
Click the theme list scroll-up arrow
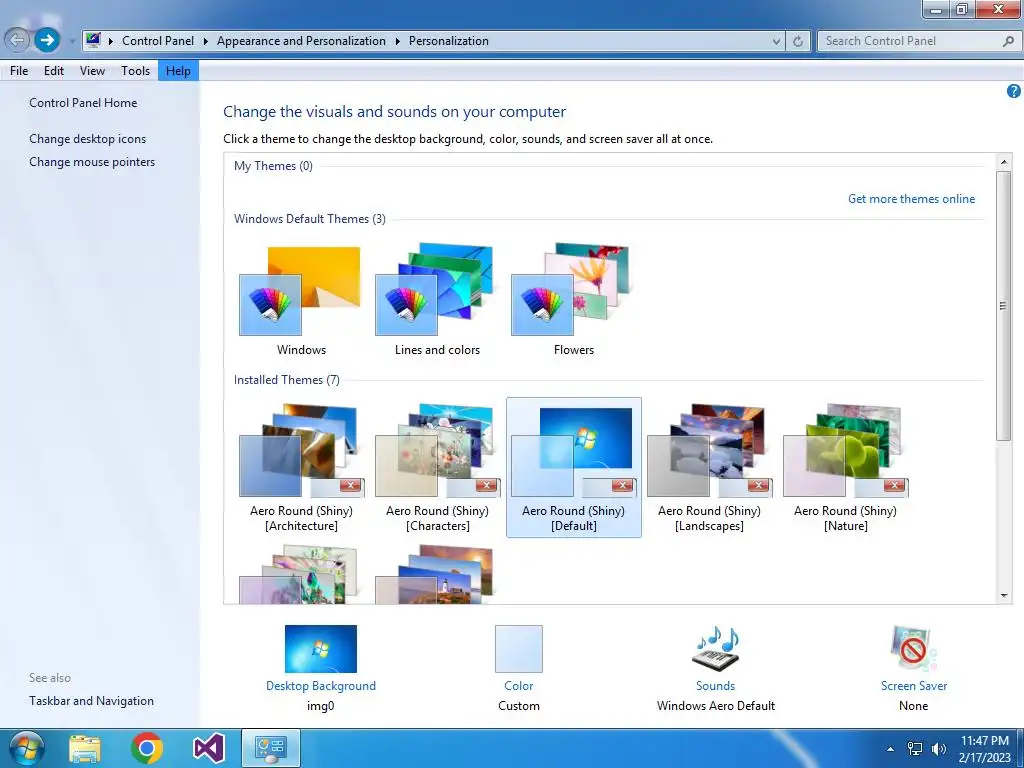[1004, 161]
